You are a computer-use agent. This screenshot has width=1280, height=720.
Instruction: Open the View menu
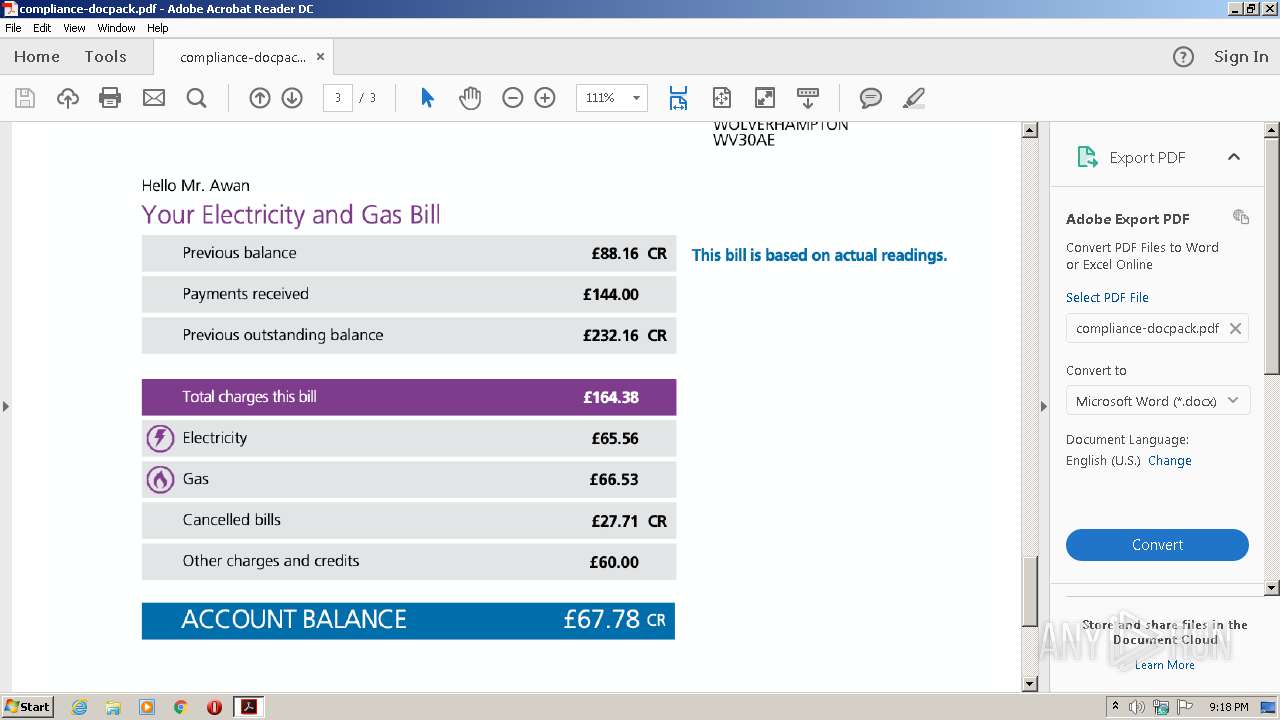(x=74, y=28)
